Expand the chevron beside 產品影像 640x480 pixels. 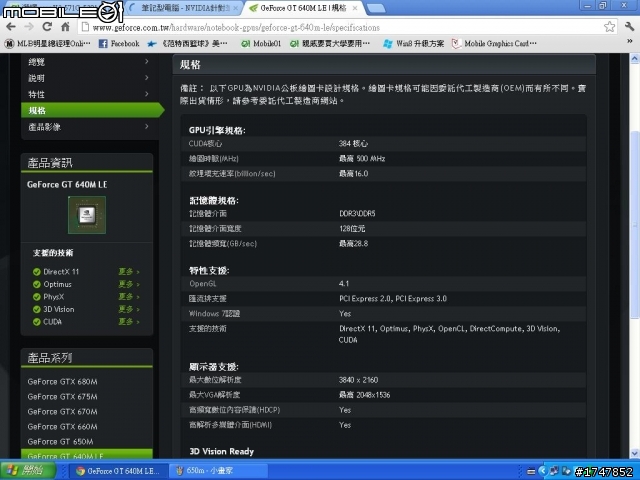point(147,127)
